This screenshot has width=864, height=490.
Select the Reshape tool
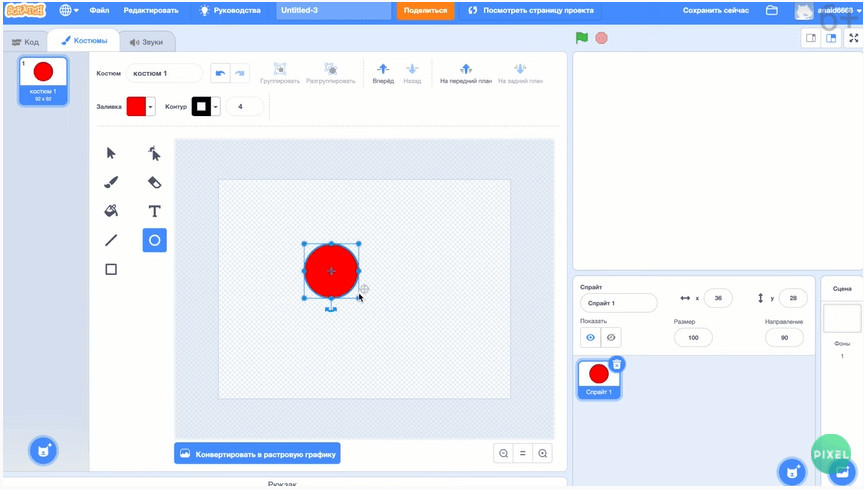click(x=154, y=153)
